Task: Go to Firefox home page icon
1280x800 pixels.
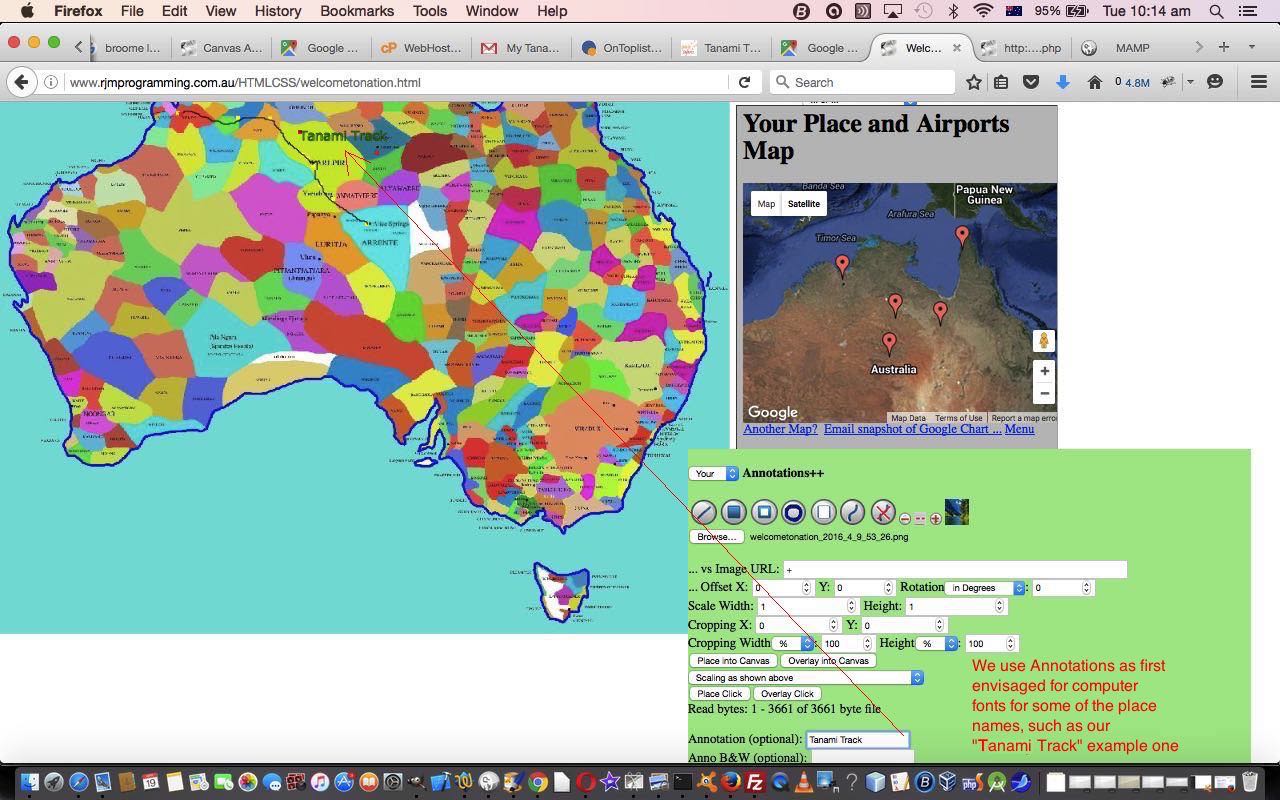Action: point(1094,82)
